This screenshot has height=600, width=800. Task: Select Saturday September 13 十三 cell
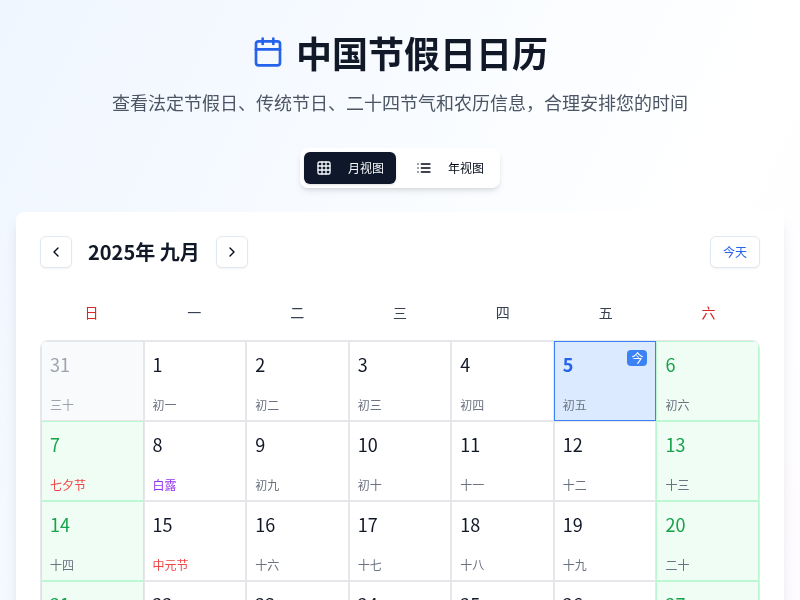(x=708, y=461)
